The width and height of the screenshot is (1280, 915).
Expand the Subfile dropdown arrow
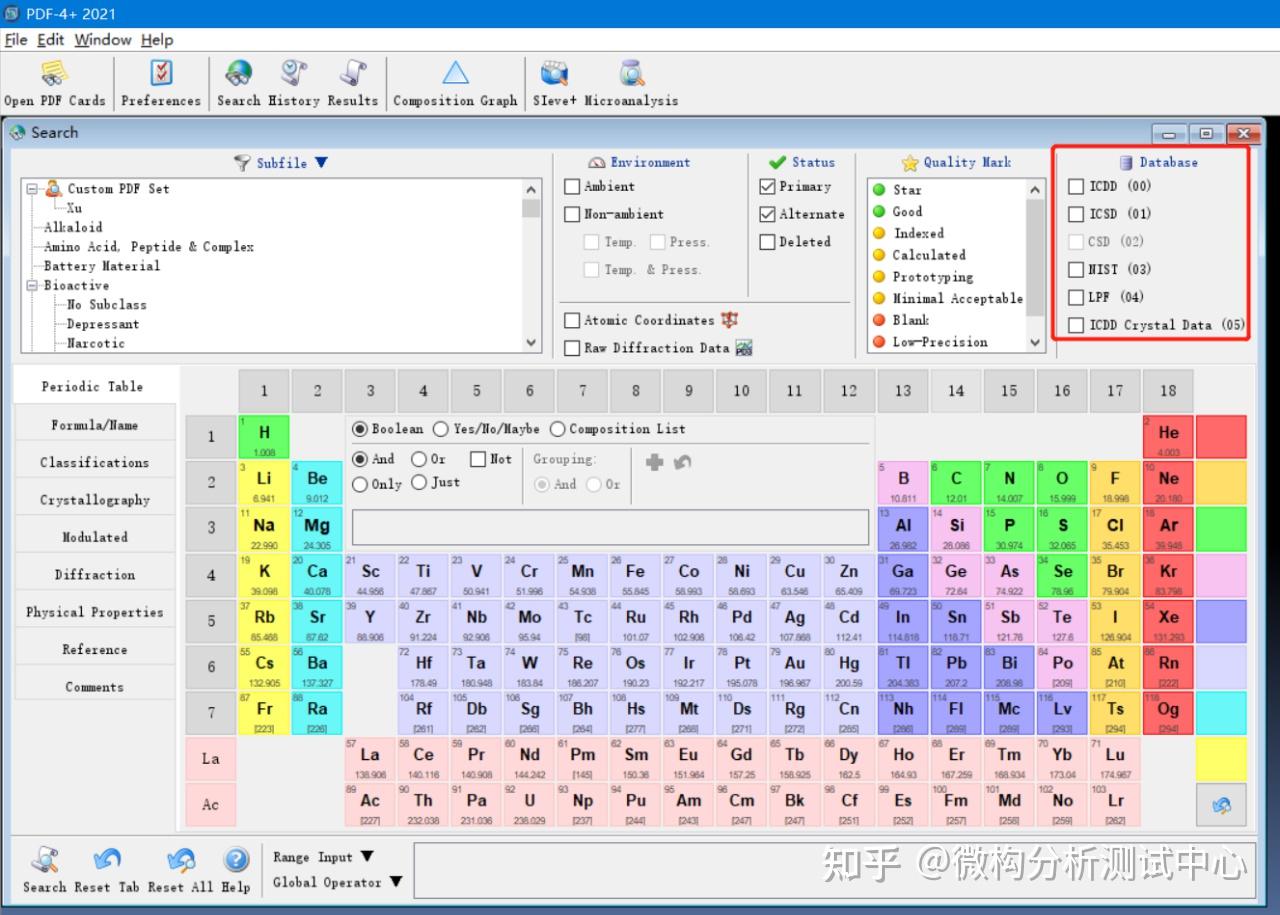coord(321,163)
